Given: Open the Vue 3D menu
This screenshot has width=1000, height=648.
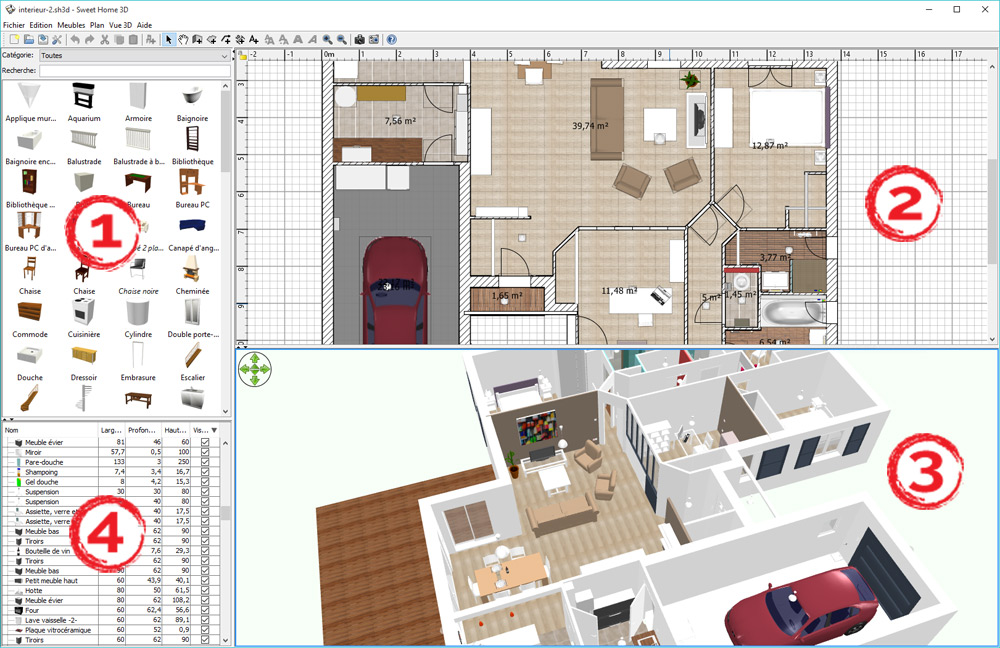Looking at the screenshot, I should click(125, 25).
